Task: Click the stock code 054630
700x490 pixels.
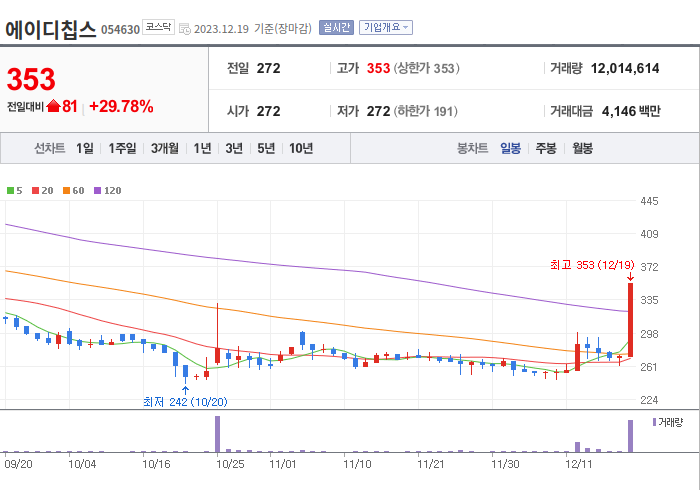Action: [x=121, y=29]
